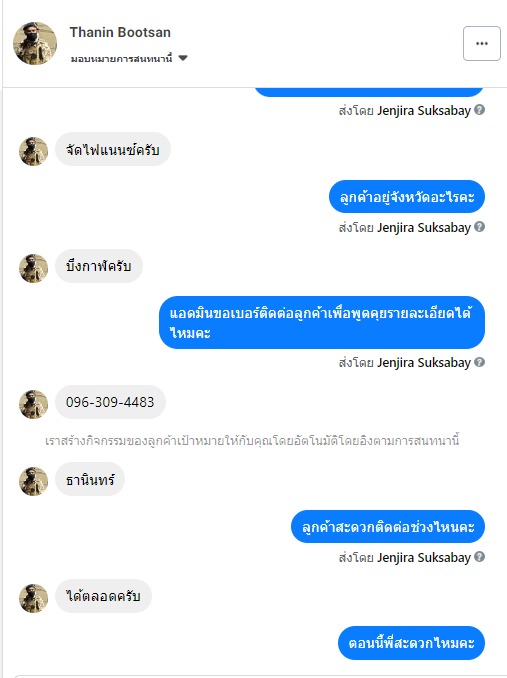Expand the มอบหมายการสนทนานี้ assignment dropdown

pos(183,58)
